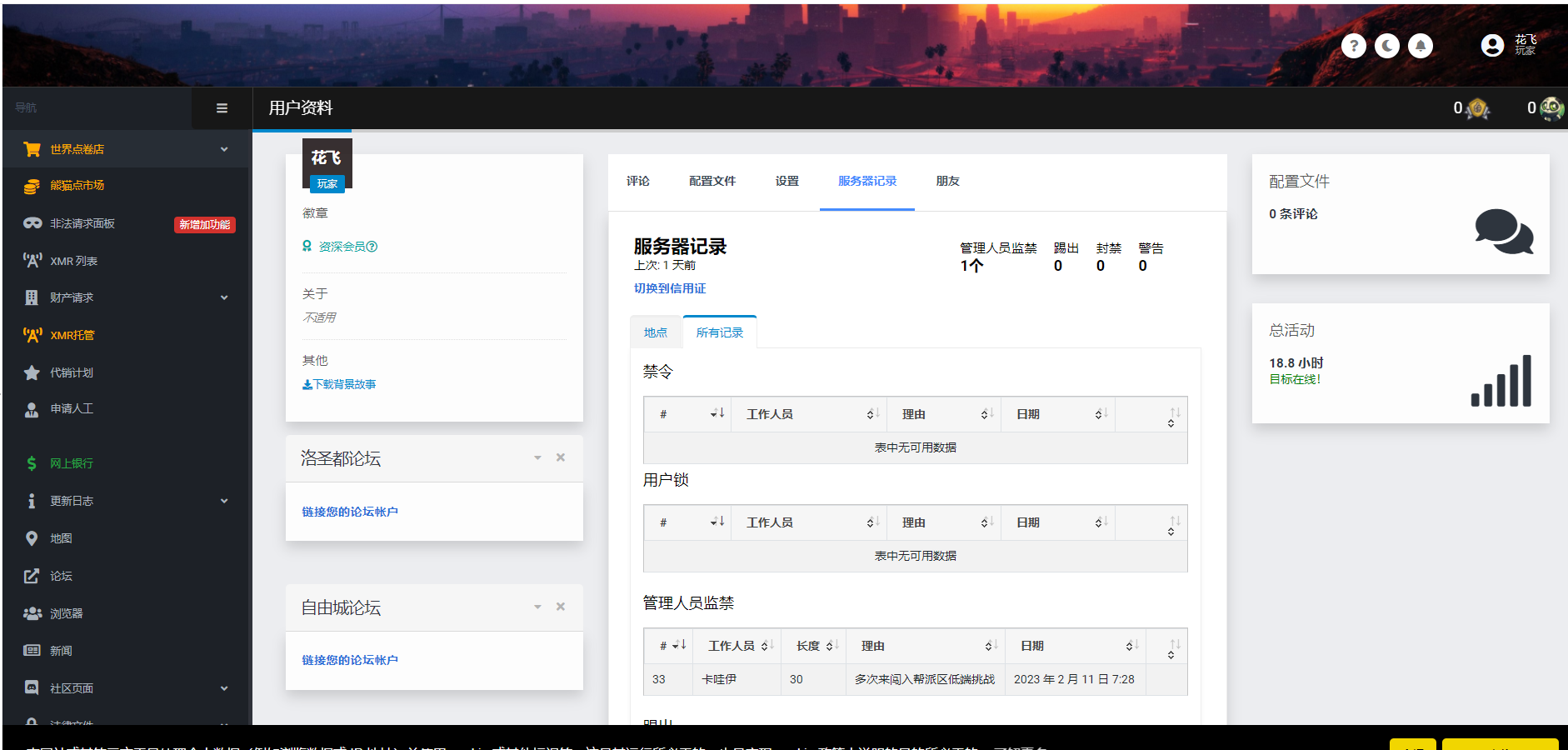
Task: Open 网上银行 in the sidebar
Action: tap(71, 463)
